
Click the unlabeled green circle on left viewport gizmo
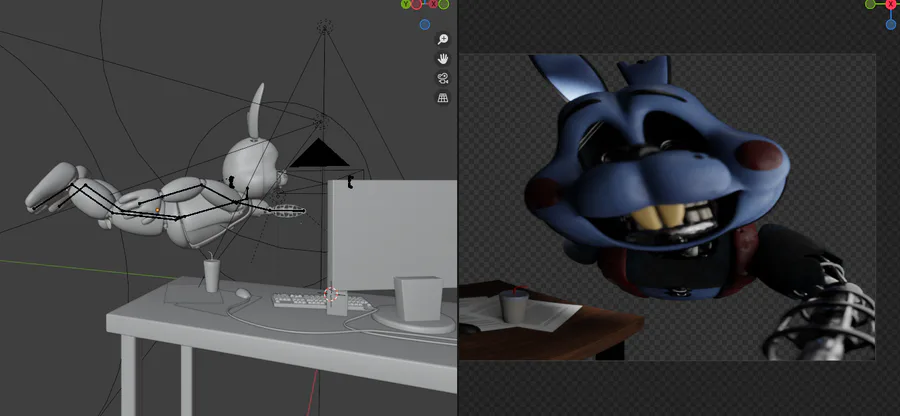pyautogui.click(x=444, y=3)
